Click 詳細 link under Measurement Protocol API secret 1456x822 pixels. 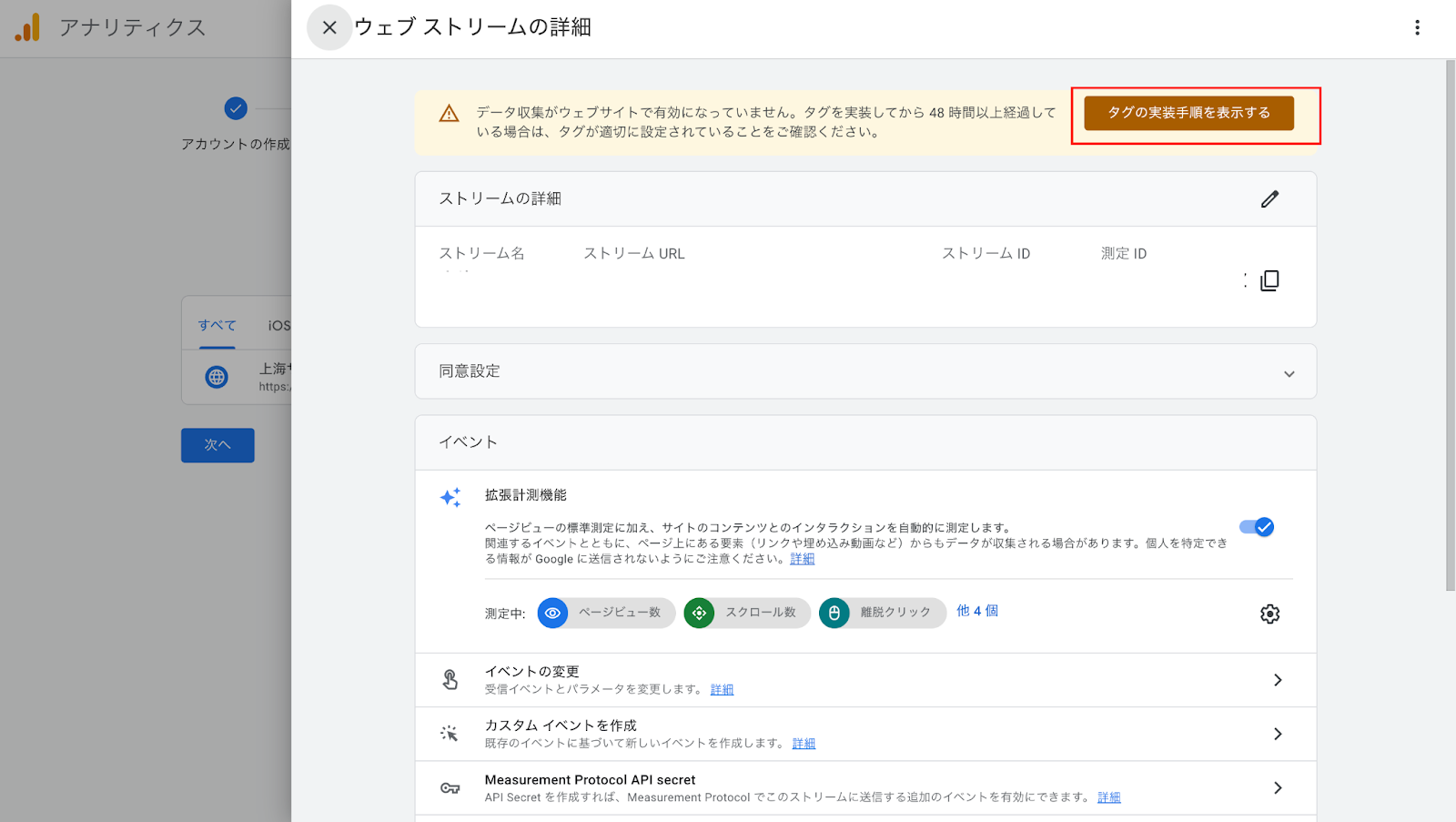1108,797
